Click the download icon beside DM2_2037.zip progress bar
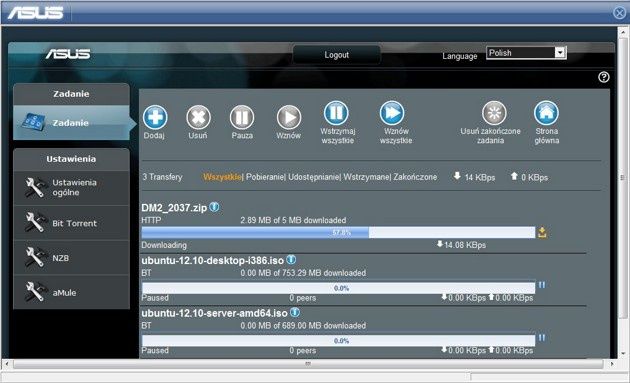This screenshot has height=383, width=630. tap(542, 233)
